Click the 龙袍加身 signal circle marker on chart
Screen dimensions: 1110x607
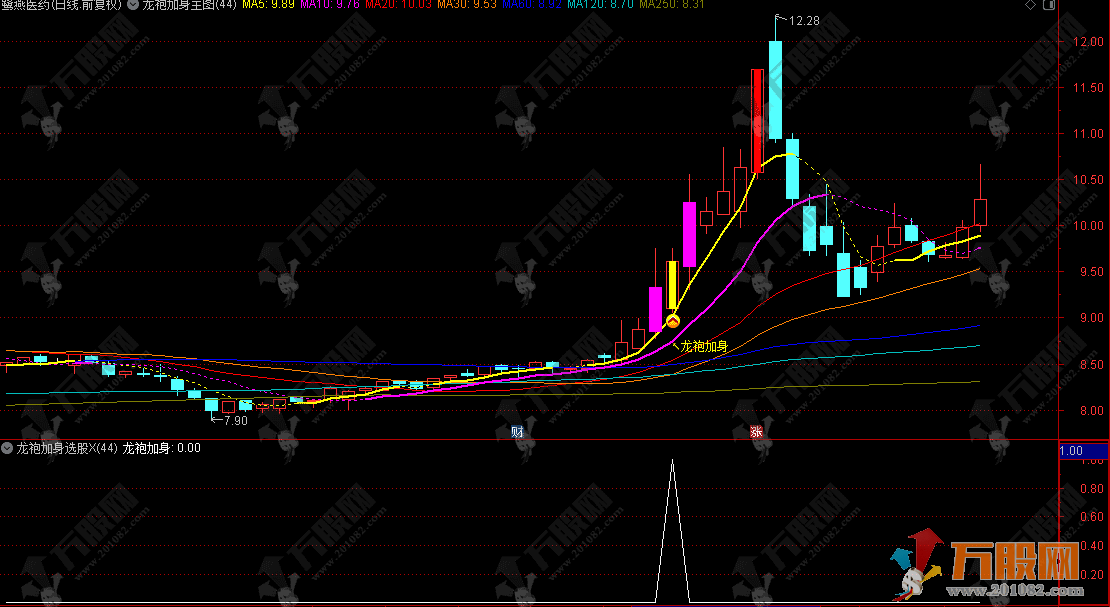coord(673,321)
